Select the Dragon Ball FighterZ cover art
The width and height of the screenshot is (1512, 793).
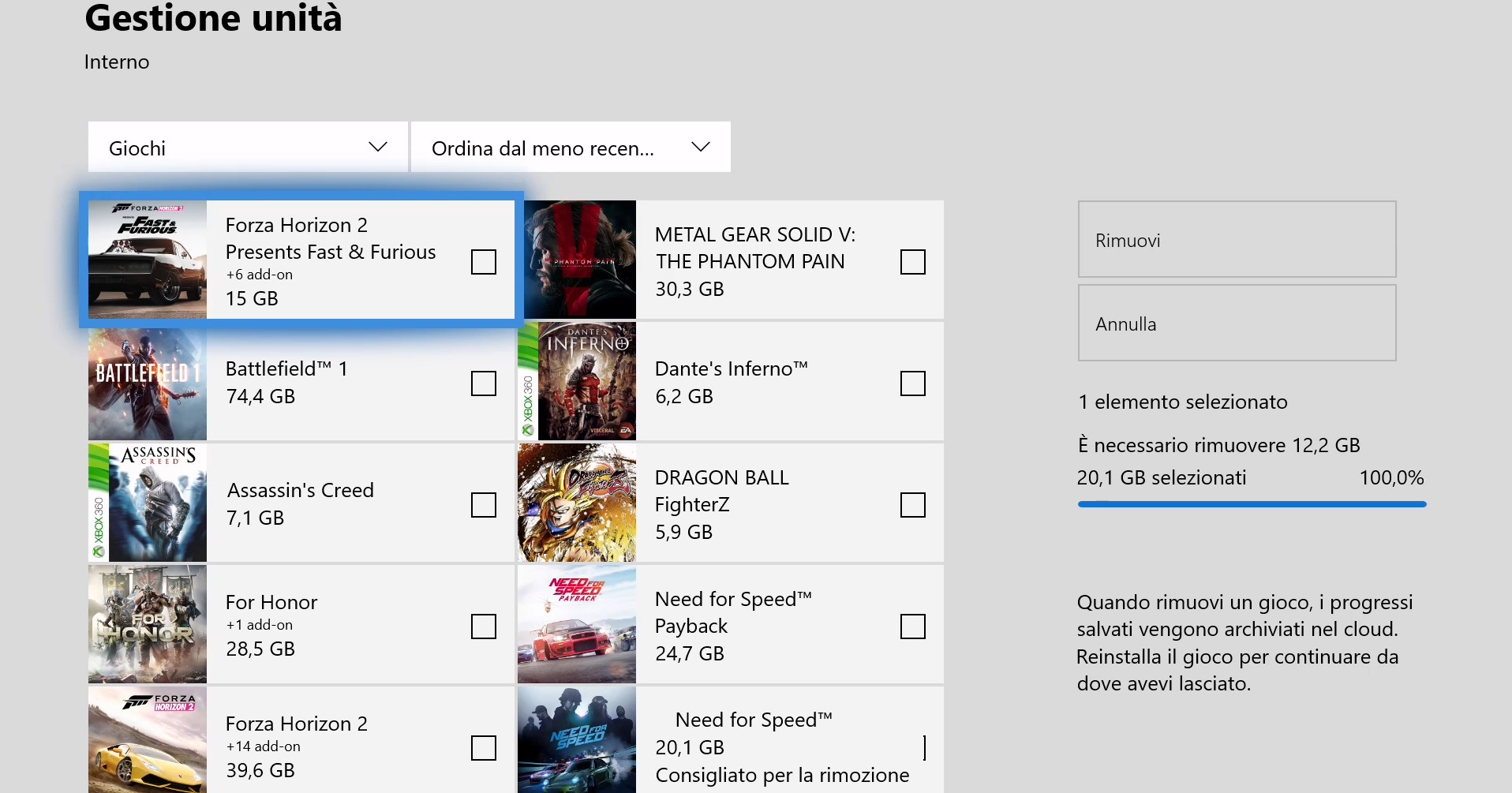click(577, 503)
